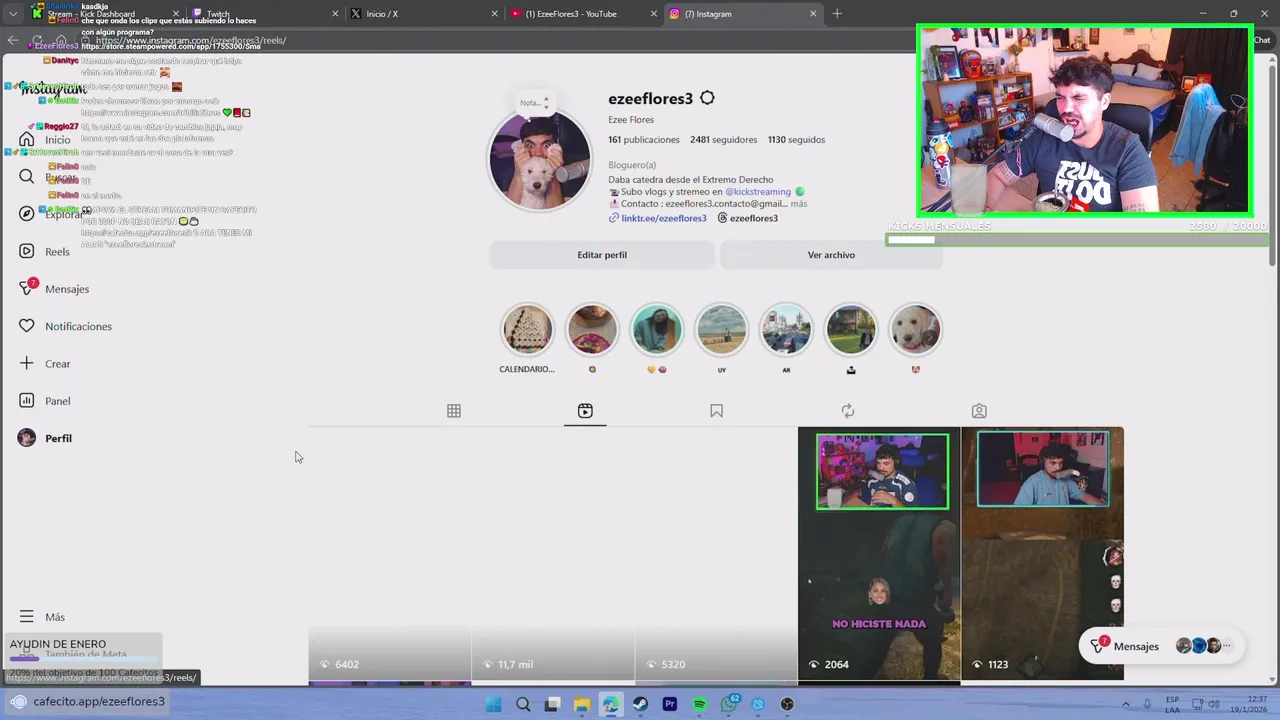Switch to Inicio / X browser tab
The height and width of the screenshot is (720, 1280).
(x=423, y=14)
